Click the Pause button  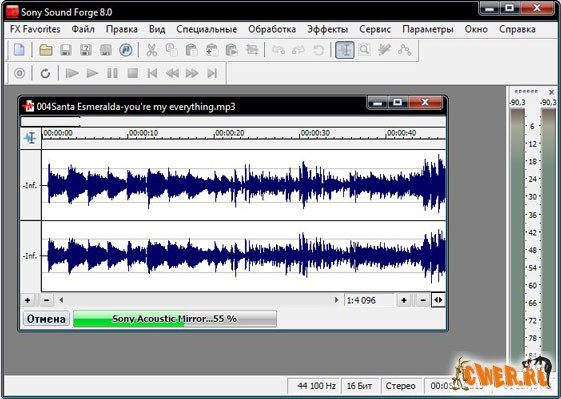coord(112,73)
